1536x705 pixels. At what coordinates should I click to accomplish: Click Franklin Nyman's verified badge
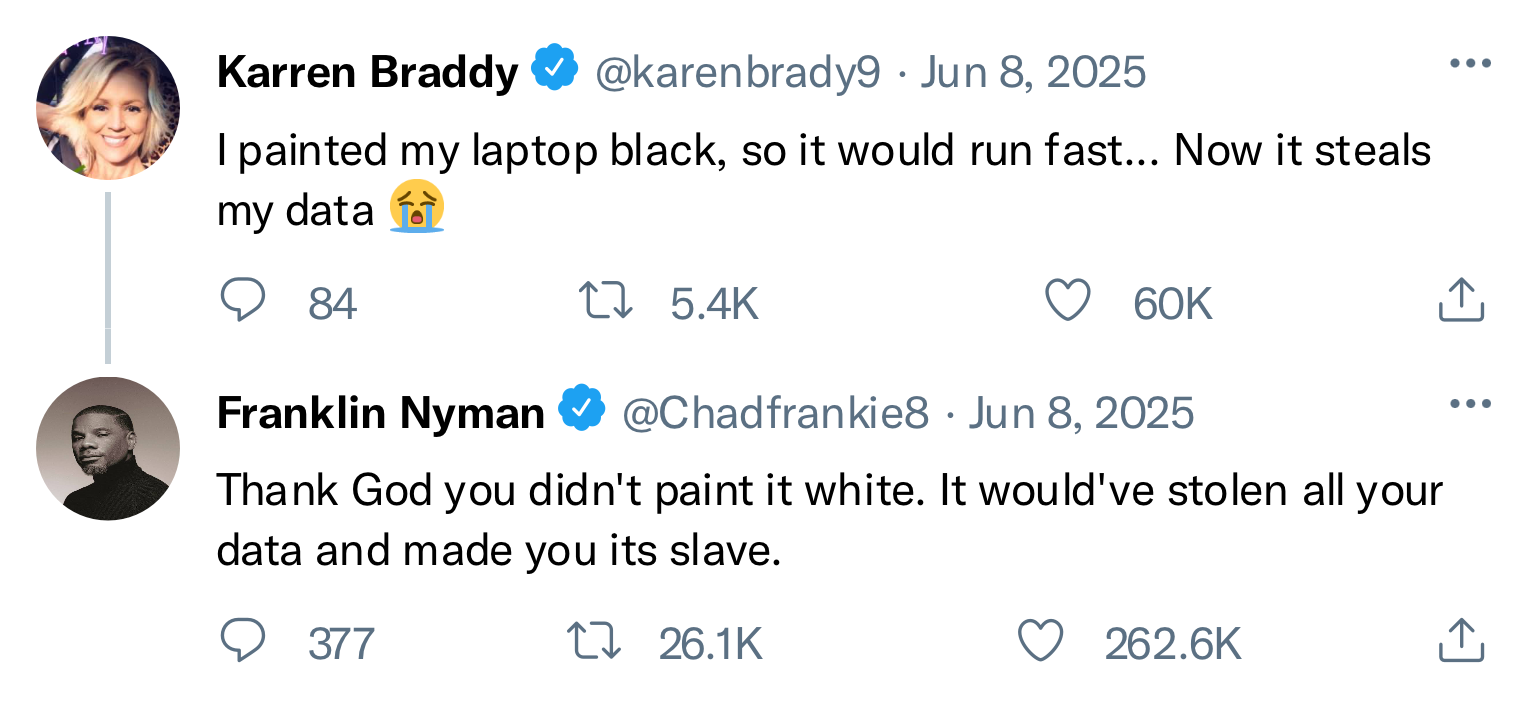tap(581, 411)
